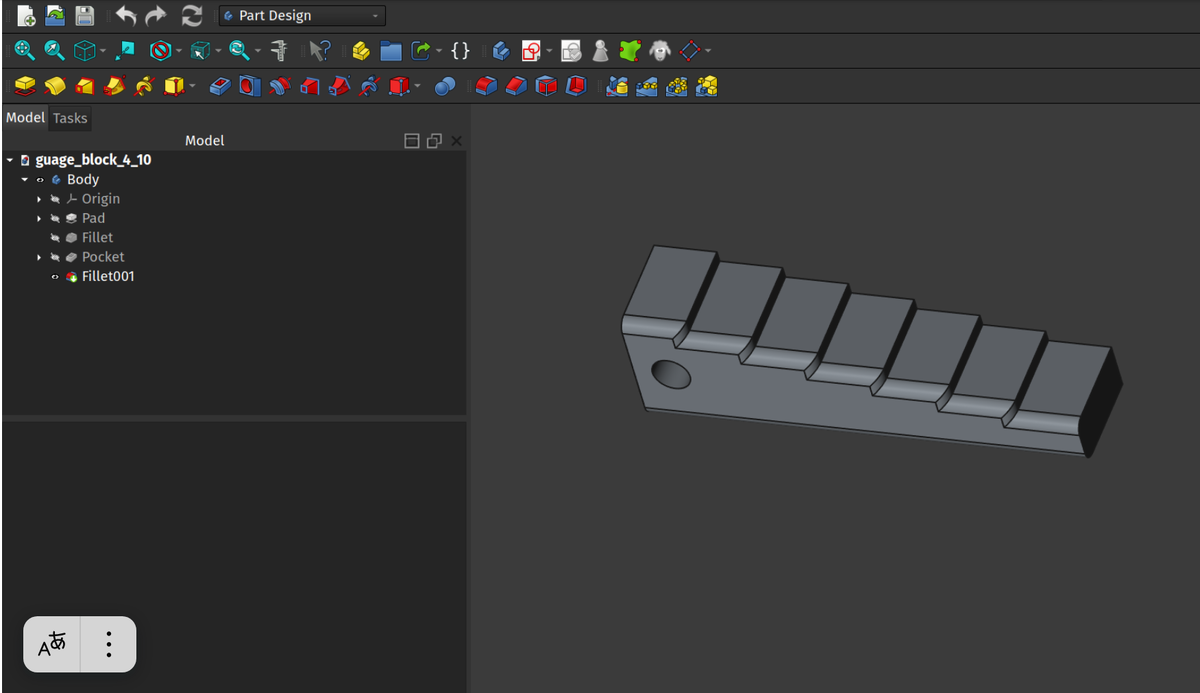Create a new document

tap(26, 16)
